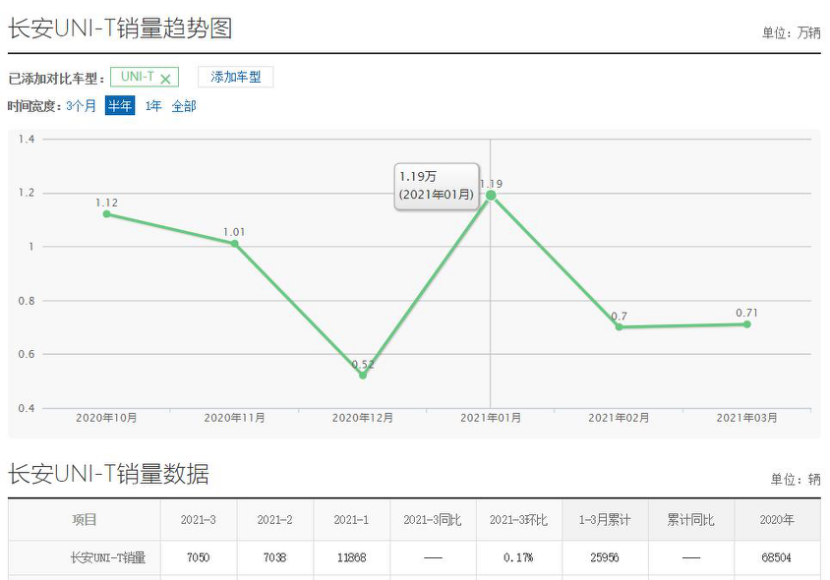The height and width of the screenshot is (580, 830).
Task: Select the 半年 time range
Action: 120,106
